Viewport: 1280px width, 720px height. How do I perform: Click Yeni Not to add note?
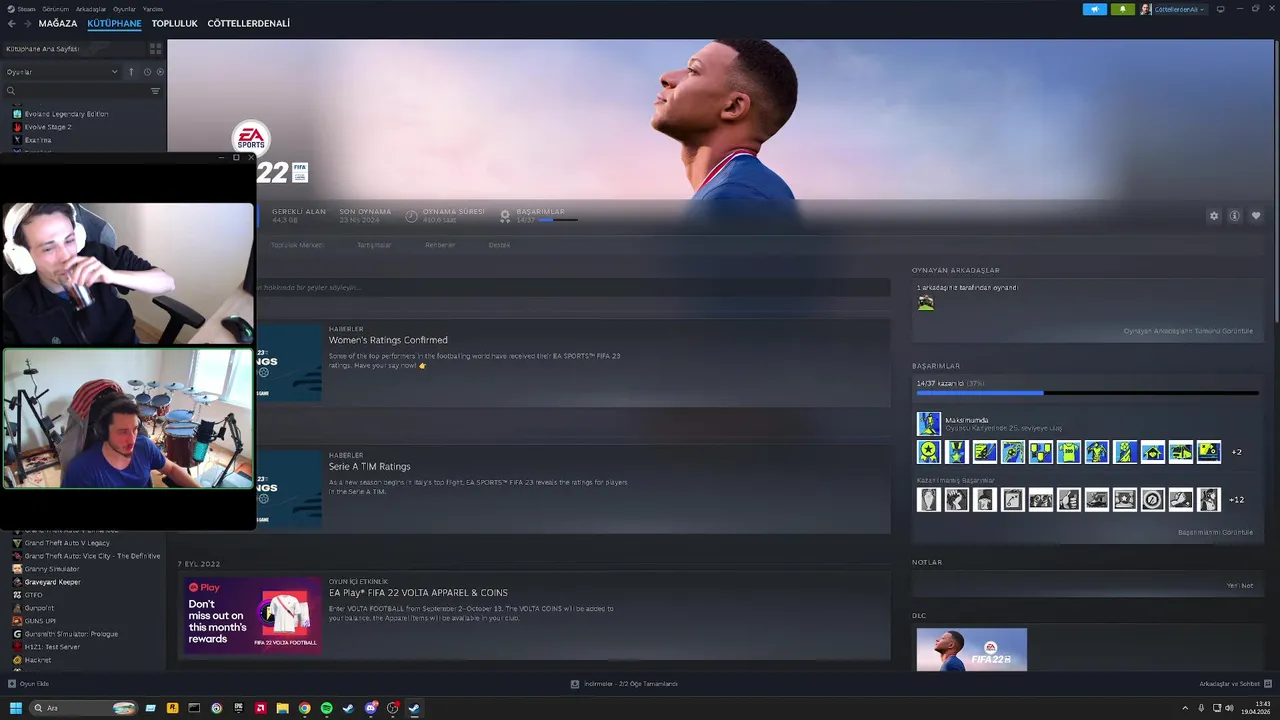pos(1239,585)
